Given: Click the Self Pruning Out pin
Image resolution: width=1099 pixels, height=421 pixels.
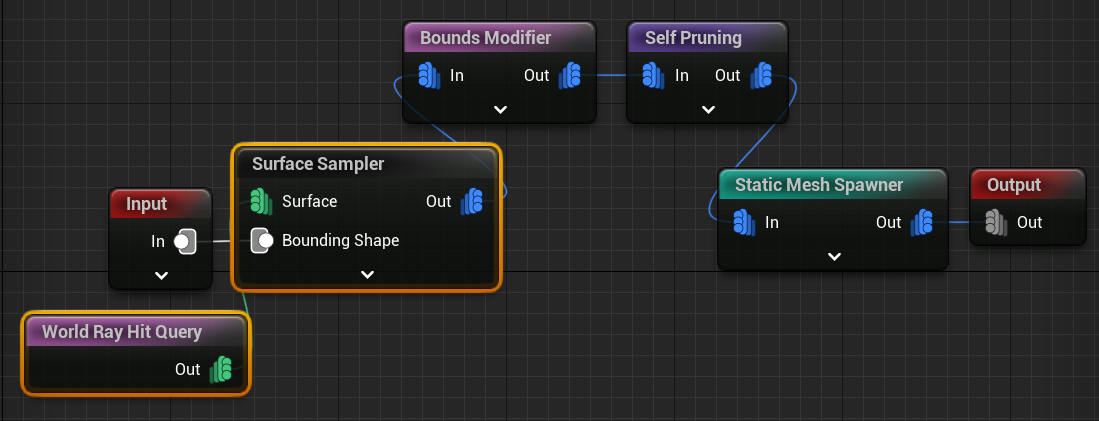Looking at the screenshot, I should coord(761,75).
